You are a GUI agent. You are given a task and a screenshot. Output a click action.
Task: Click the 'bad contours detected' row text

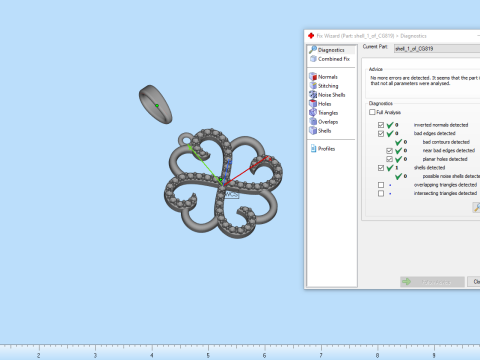tap(446, 142)
